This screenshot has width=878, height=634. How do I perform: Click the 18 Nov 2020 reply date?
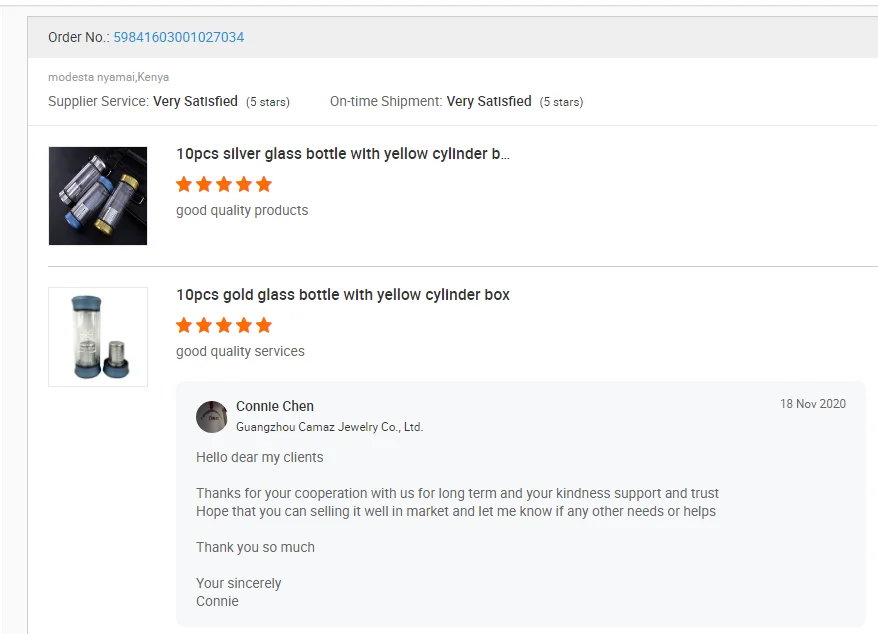click(812, 404)
